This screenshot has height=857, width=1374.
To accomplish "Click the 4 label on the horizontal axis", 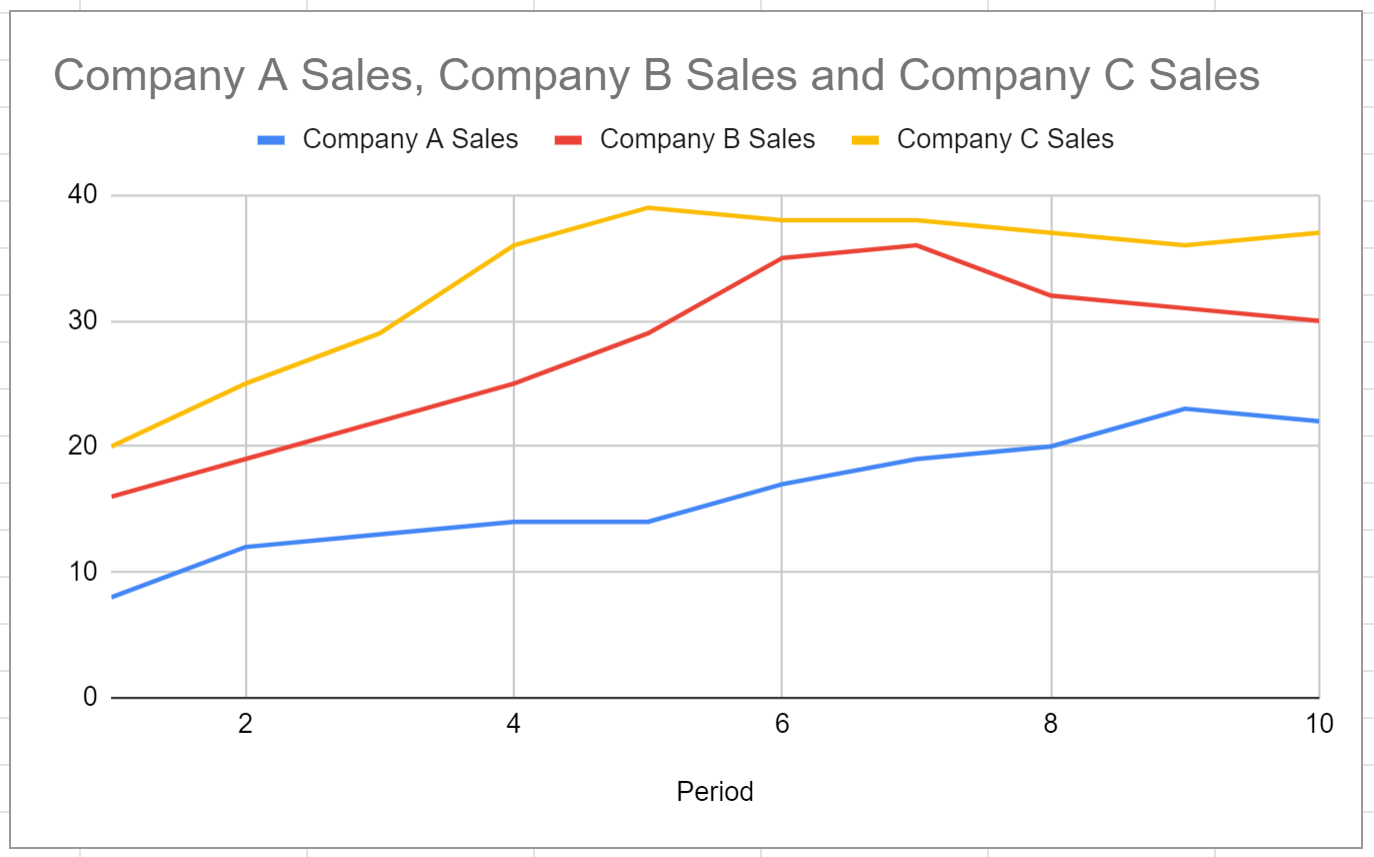I will click(514, 724).
